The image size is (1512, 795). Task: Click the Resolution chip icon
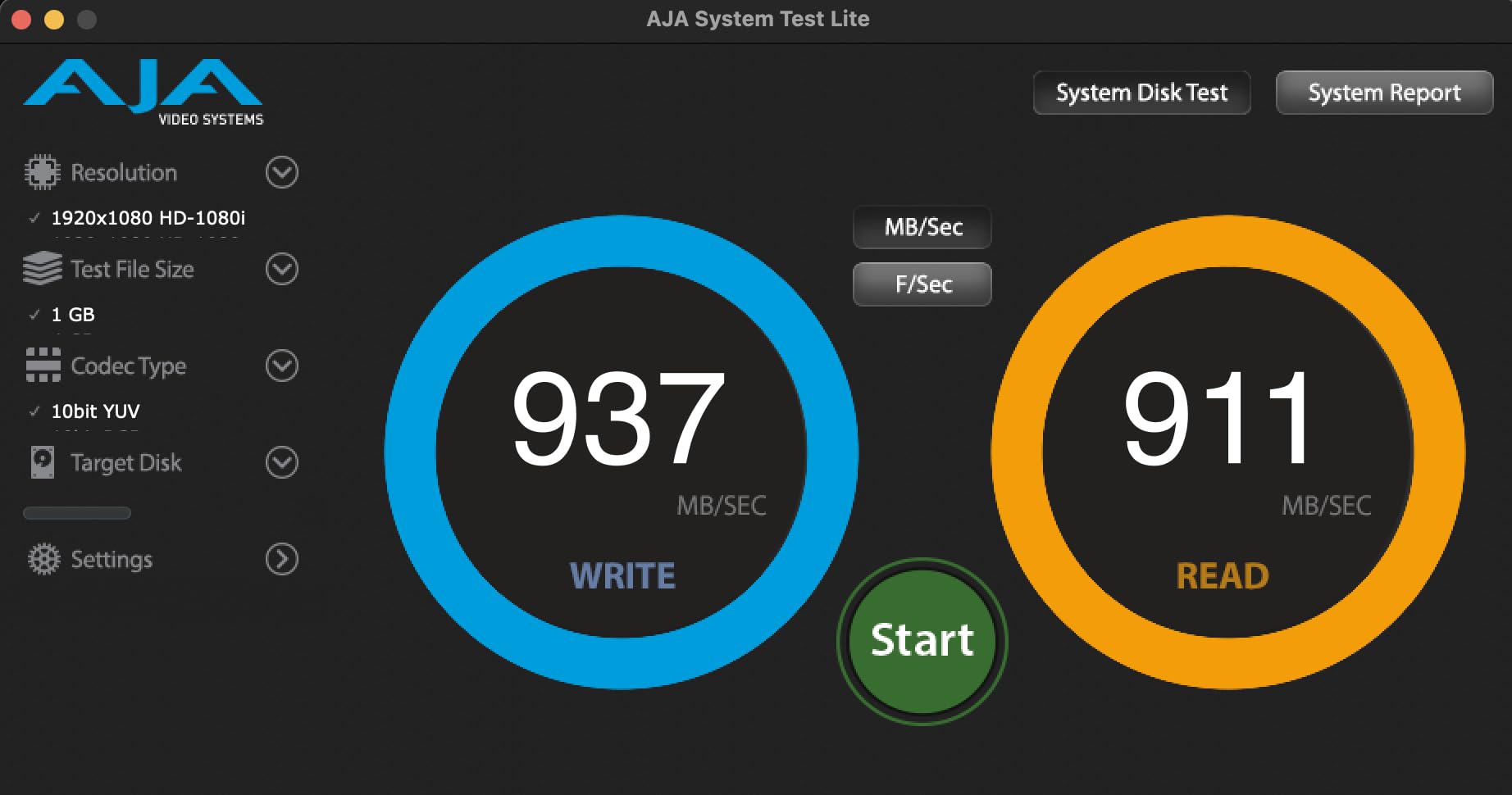pos(42,172)
